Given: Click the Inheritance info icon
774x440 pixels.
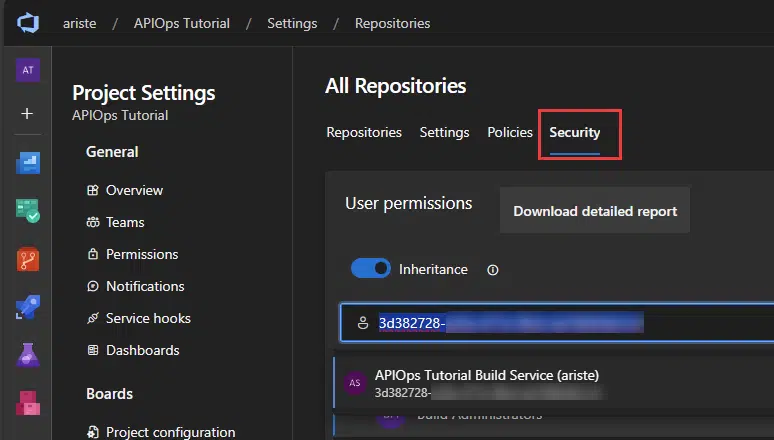Looking at the screenshot, I should (493, 270).
